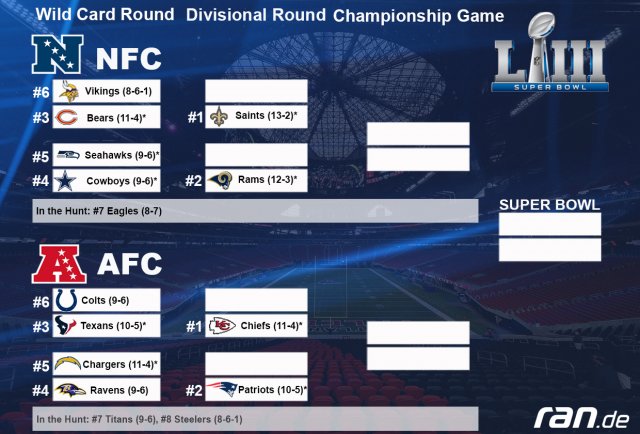
Task: Click empty slot above Saints entry
Action: [256, 91]
